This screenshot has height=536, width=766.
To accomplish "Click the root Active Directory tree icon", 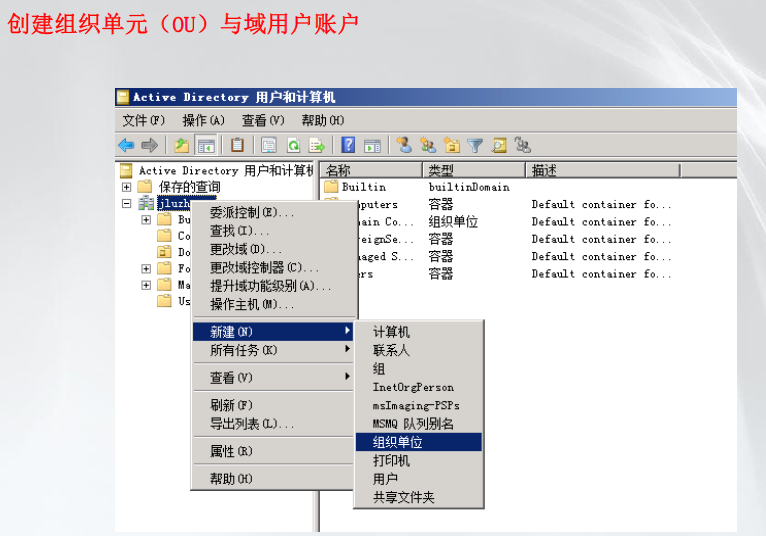I will [x=127, y=171].
